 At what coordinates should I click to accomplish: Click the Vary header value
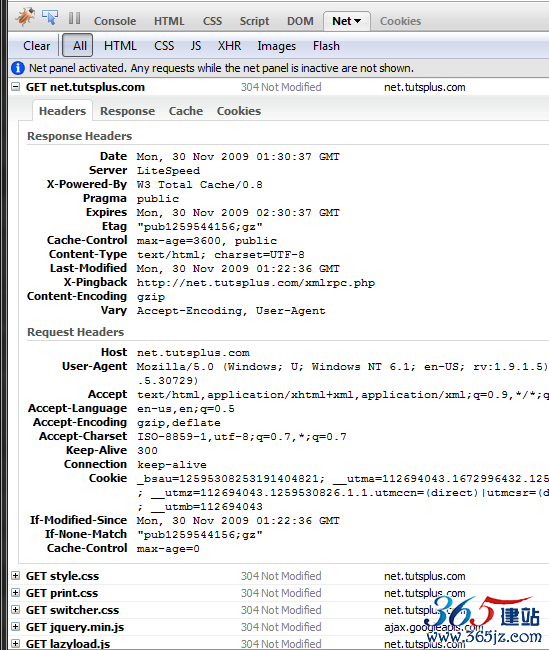(231, 311)
